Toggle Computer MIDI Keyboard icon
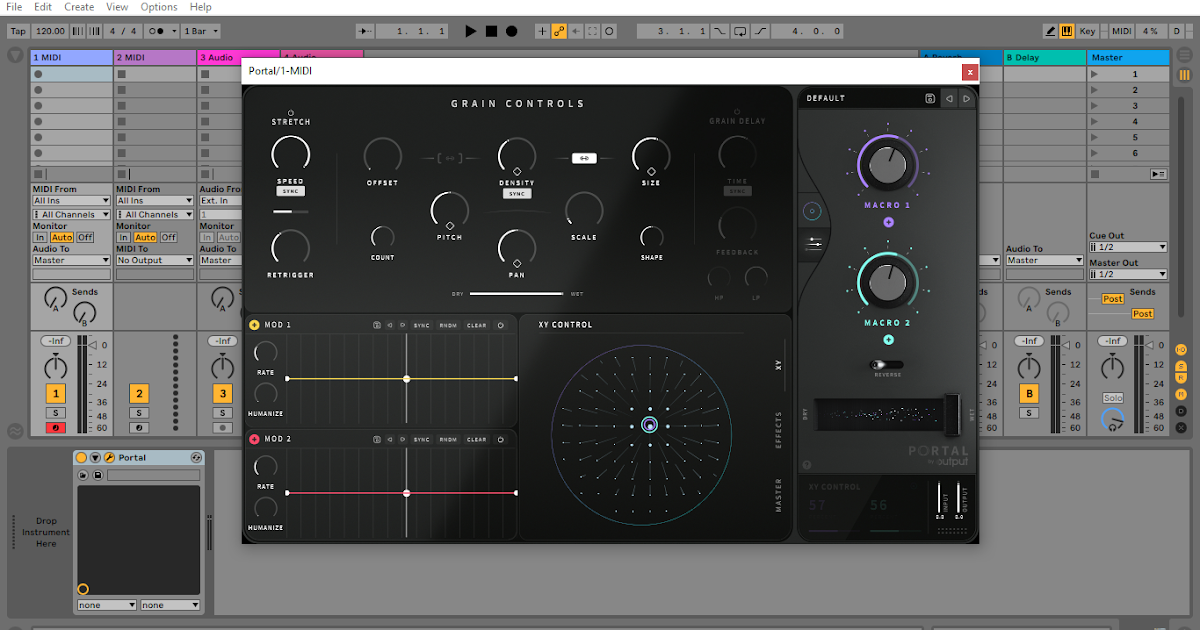 [1067, 31]
